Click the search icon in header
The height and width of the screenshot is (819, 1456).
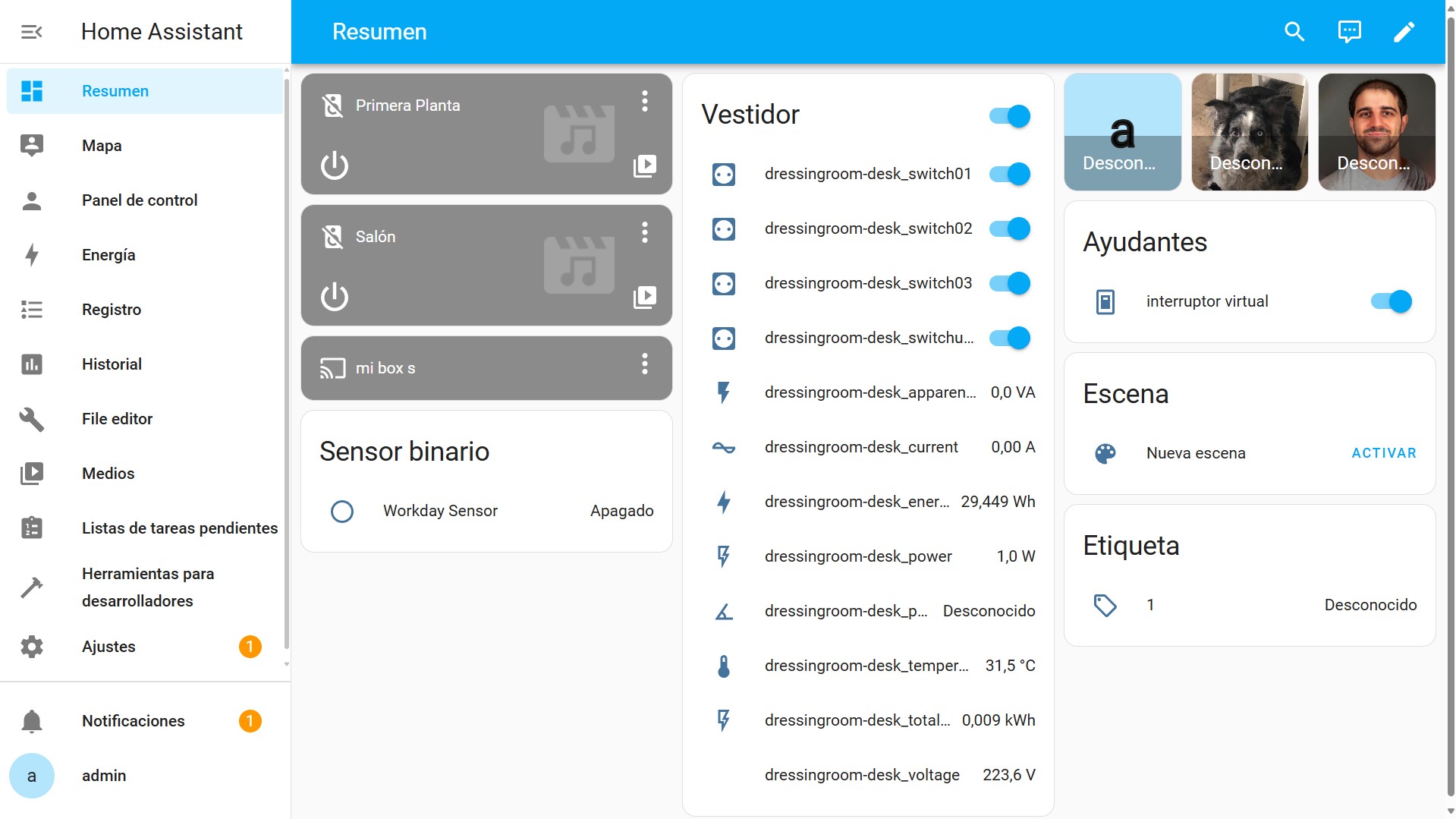pos(1294,31)
